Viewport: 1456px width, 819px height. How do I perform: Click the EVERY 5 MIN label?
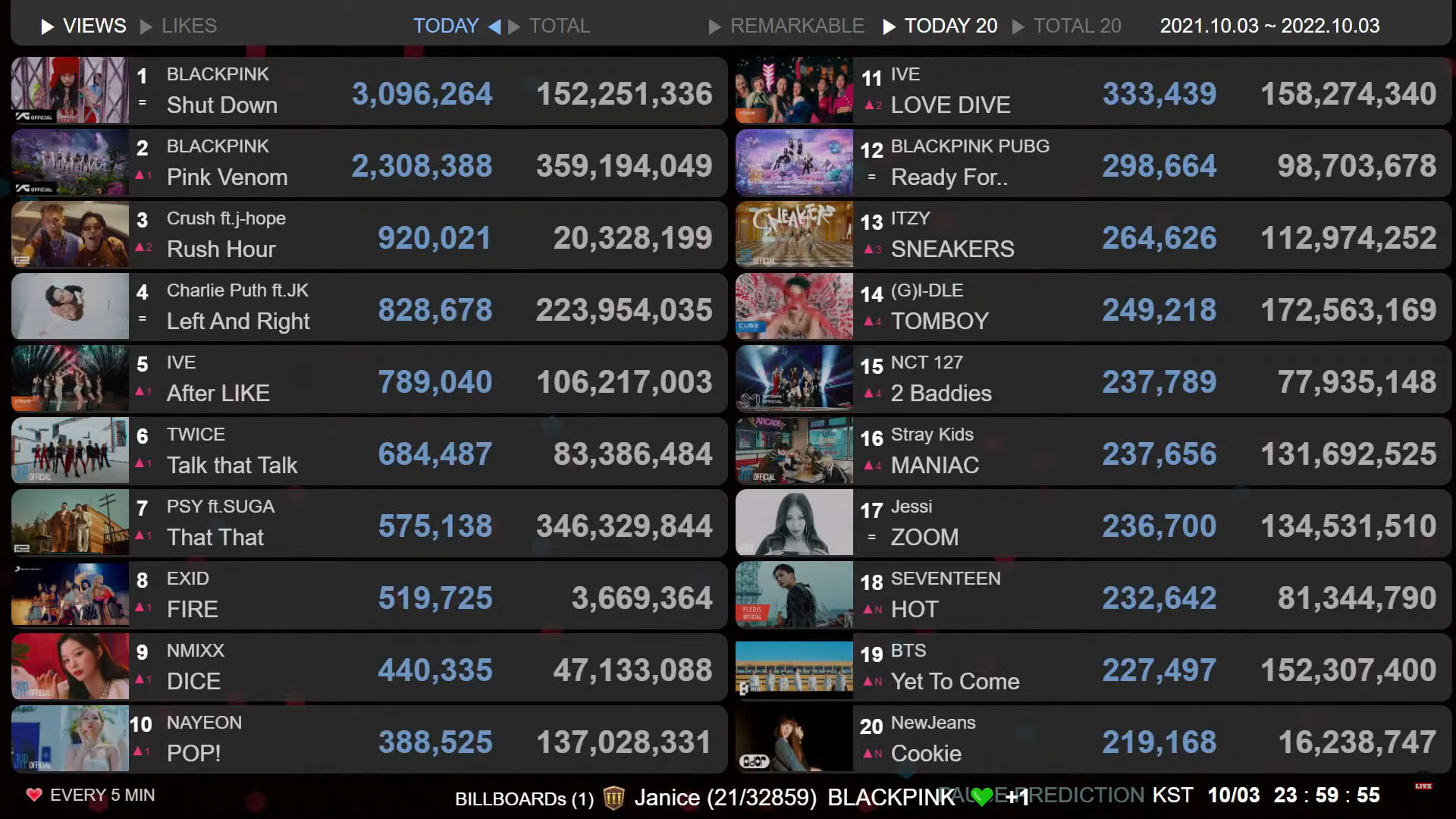(102, 795)
